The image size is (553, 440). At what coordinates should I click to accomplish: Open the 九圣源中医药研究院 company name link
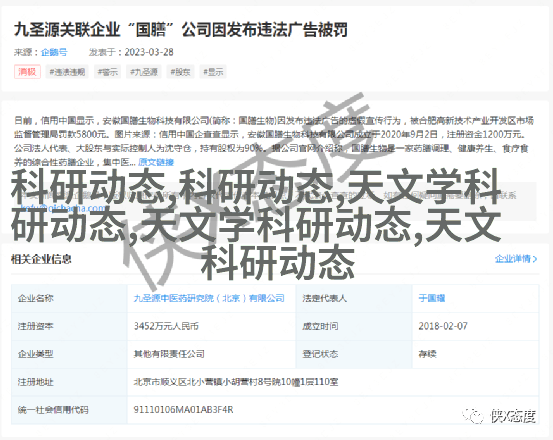(209, 298)
